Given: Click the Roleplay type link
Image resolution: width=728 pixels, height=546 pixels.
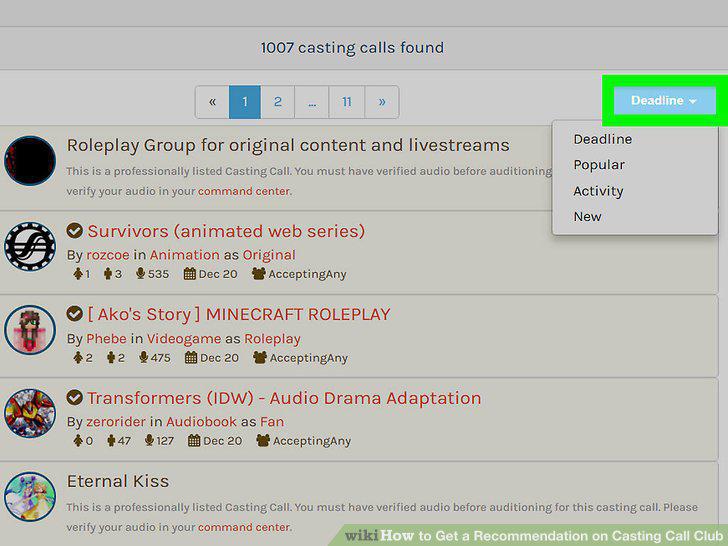Looking at the screenshot, I should tap(272, 338).
